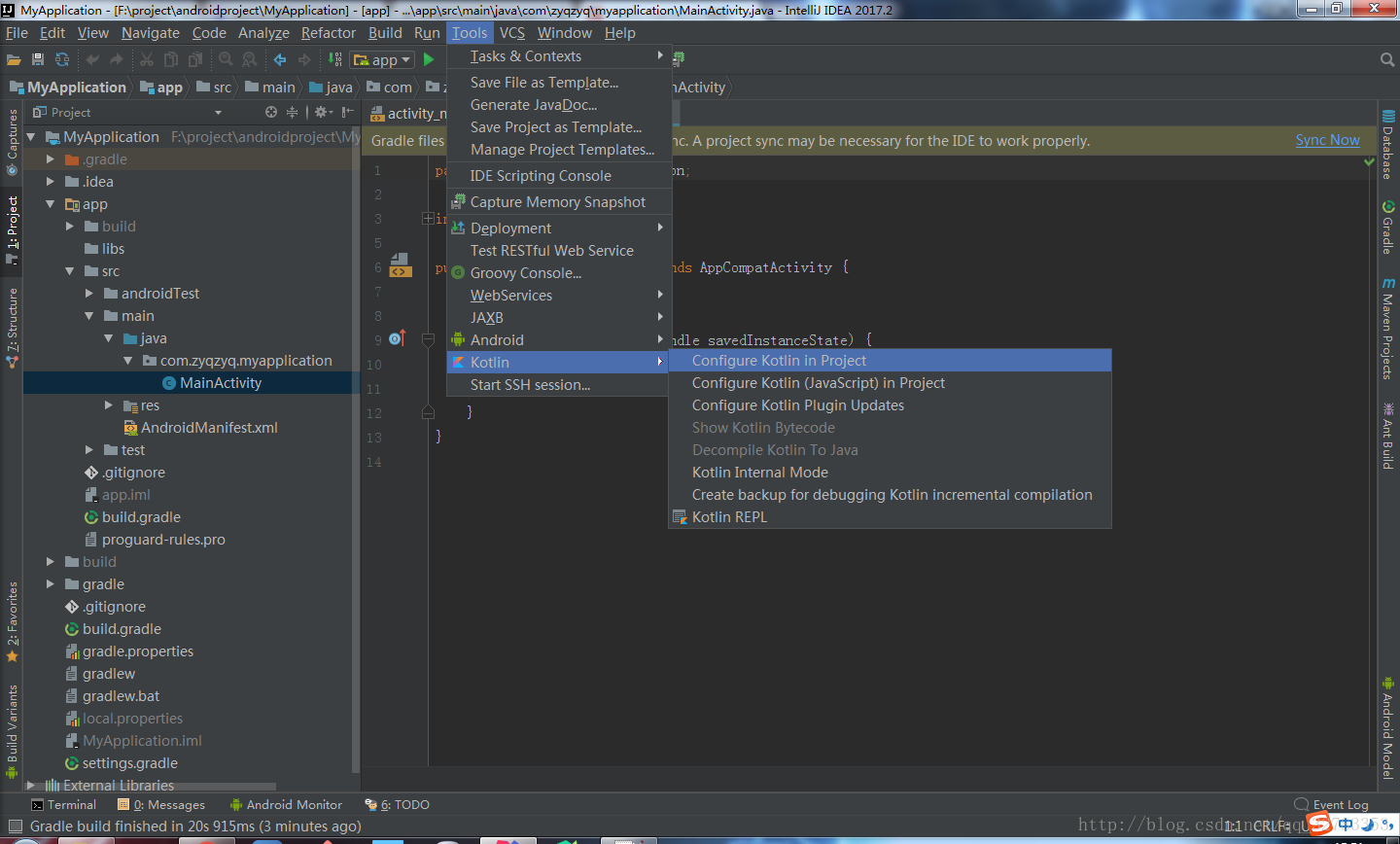1400x844 pixels.
Task: Open the Android Model tool window
Action: tap(1387, 727)
